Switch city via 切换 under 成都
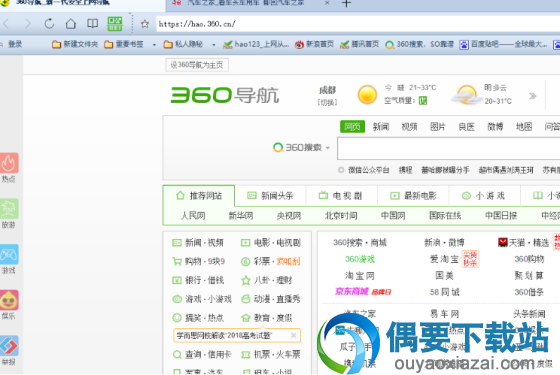This screenshot has height=375, width=560. (x=328, y=102)
